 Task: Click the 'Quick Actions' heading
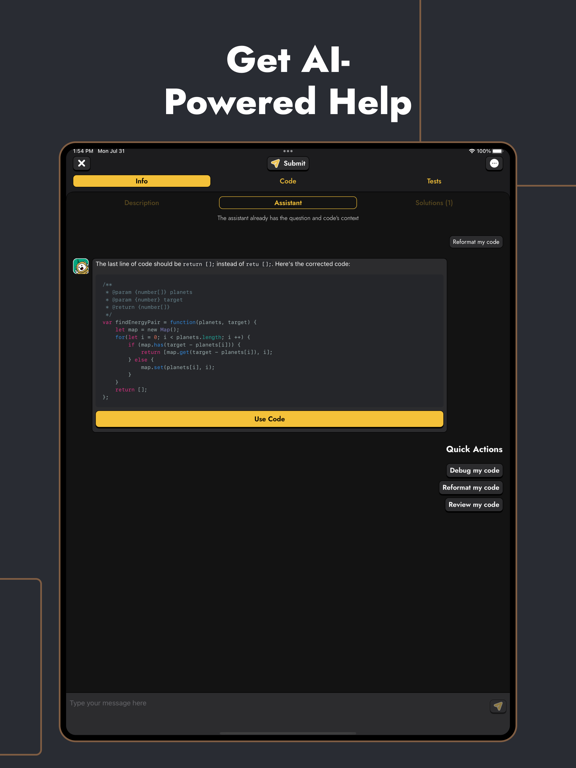coord(474,449)
